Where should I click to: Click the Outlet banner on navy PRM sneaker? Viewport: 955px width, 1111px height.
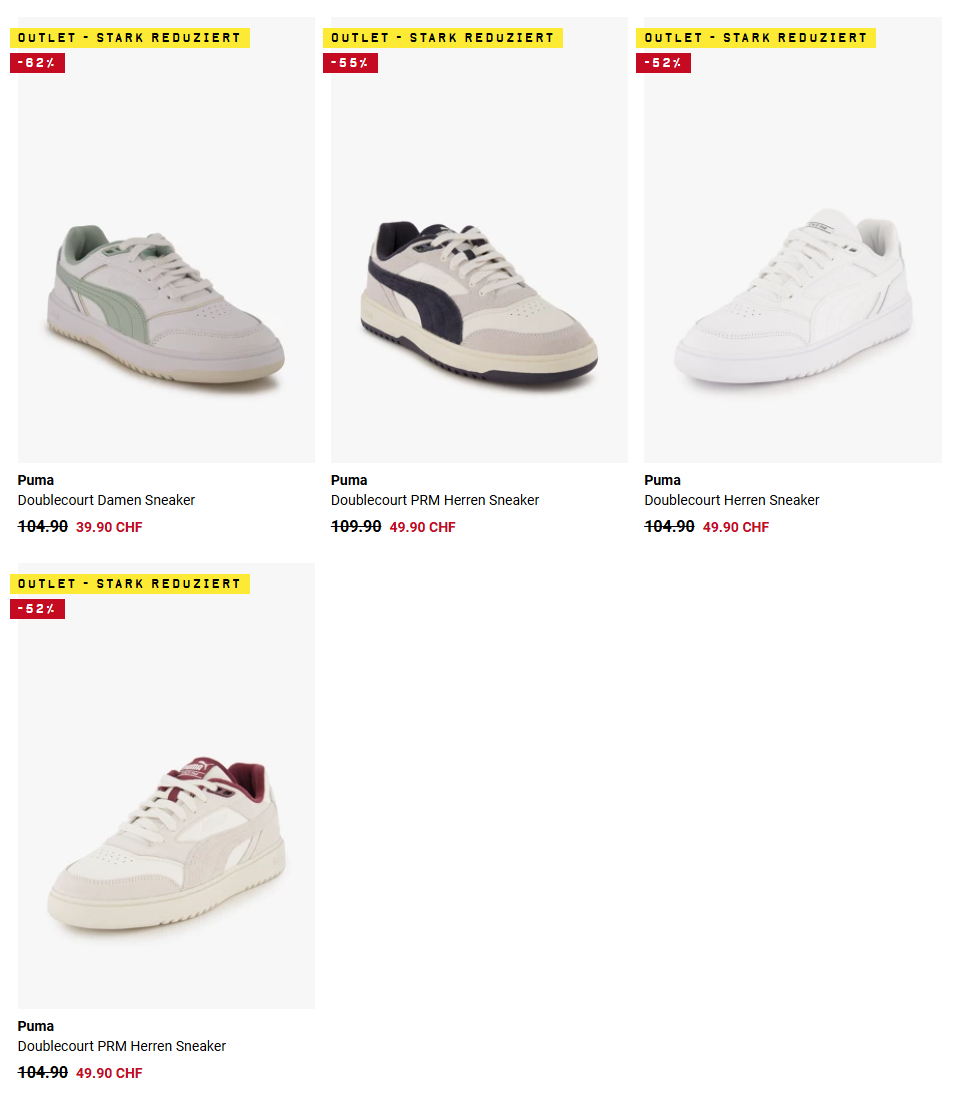coord(443,38)
